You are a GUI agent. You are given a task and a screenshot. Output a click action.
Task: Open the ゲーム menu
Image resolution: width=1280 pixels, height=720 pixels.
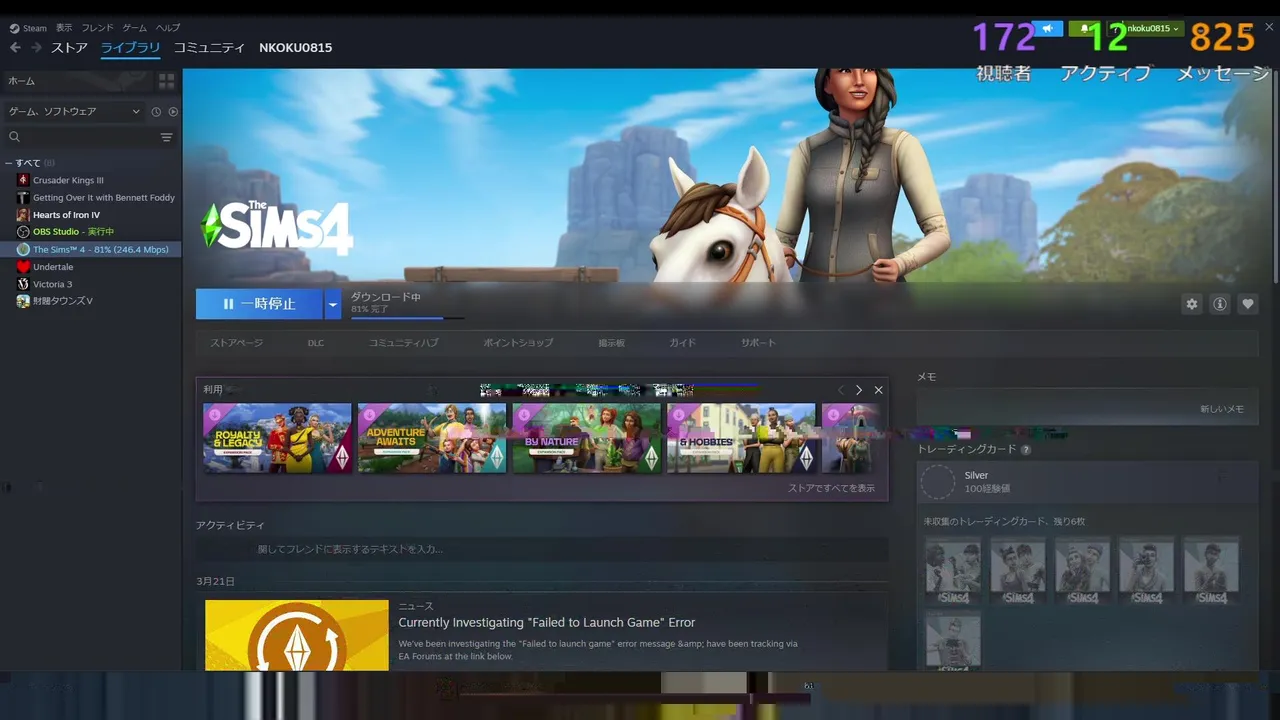click(x=134, y=28)
